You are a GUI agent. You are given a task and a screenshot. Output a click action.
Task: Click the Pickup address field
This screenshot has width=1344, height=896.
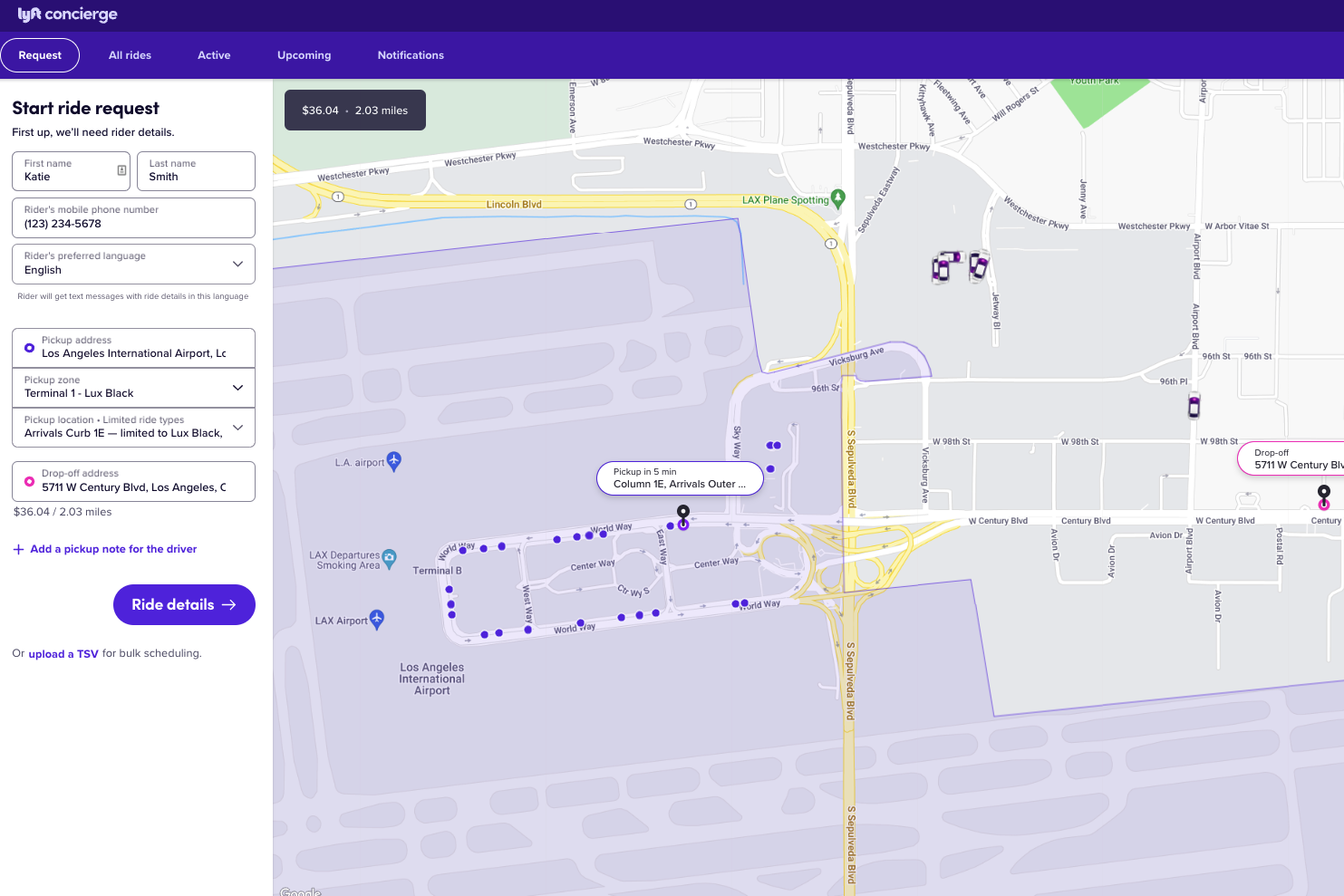click(133, 348)
